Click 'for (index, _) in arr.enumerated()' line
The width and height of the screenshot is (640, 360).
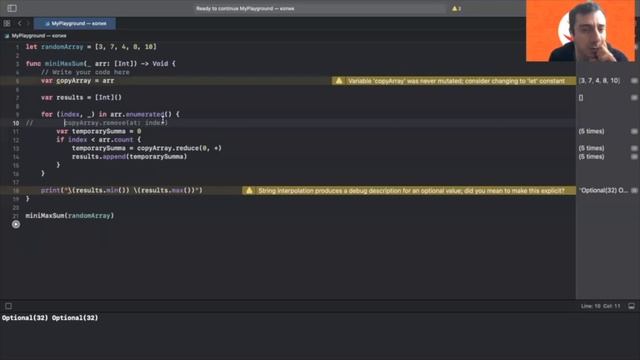tap(110, 114)
